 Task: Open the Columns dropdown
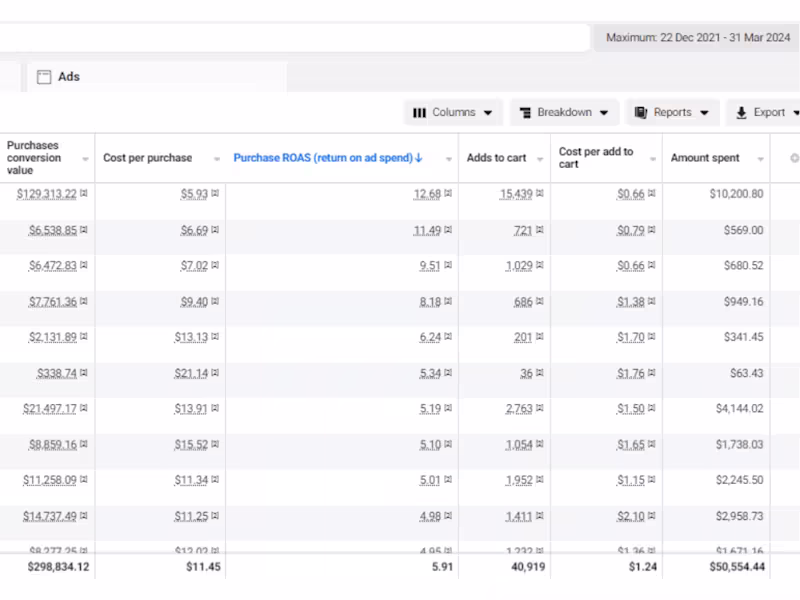453,113
